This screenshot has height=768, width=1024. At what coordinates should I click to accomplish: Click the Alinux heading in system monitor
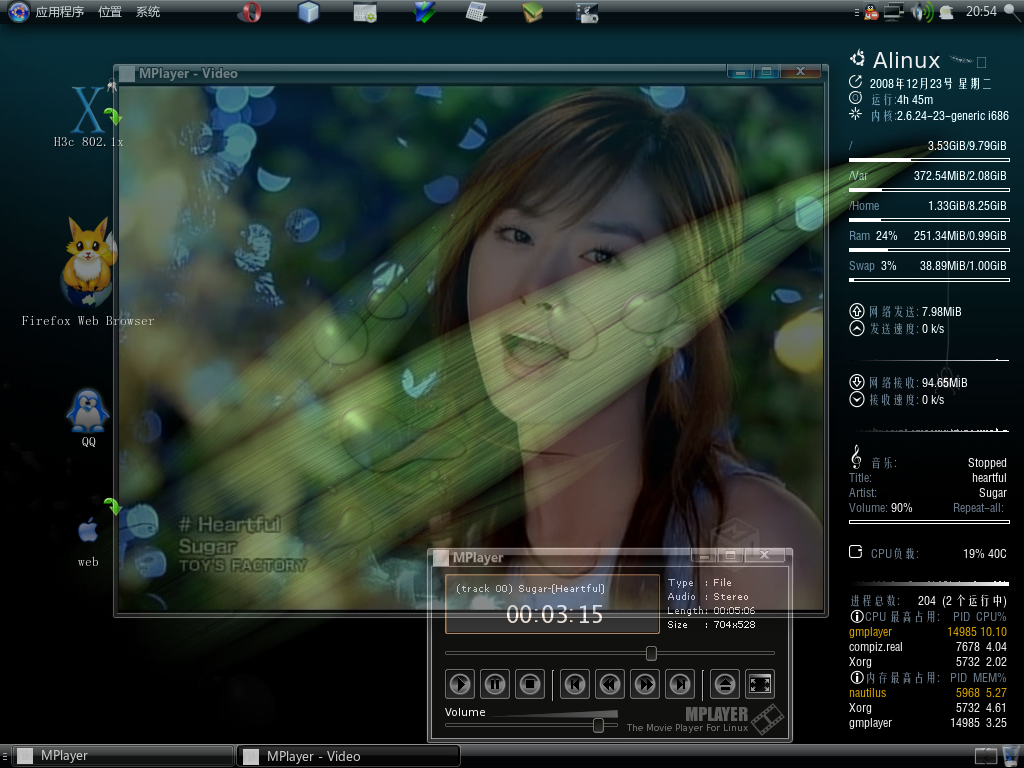pos(906,60)
